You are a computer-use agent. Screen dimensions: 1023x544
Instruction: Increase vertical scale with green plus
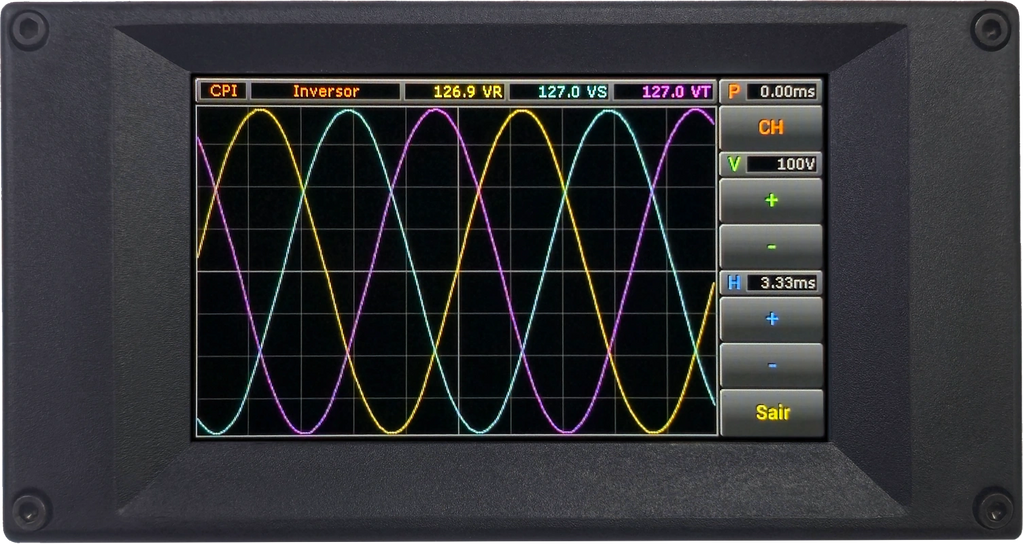[771, 200]
